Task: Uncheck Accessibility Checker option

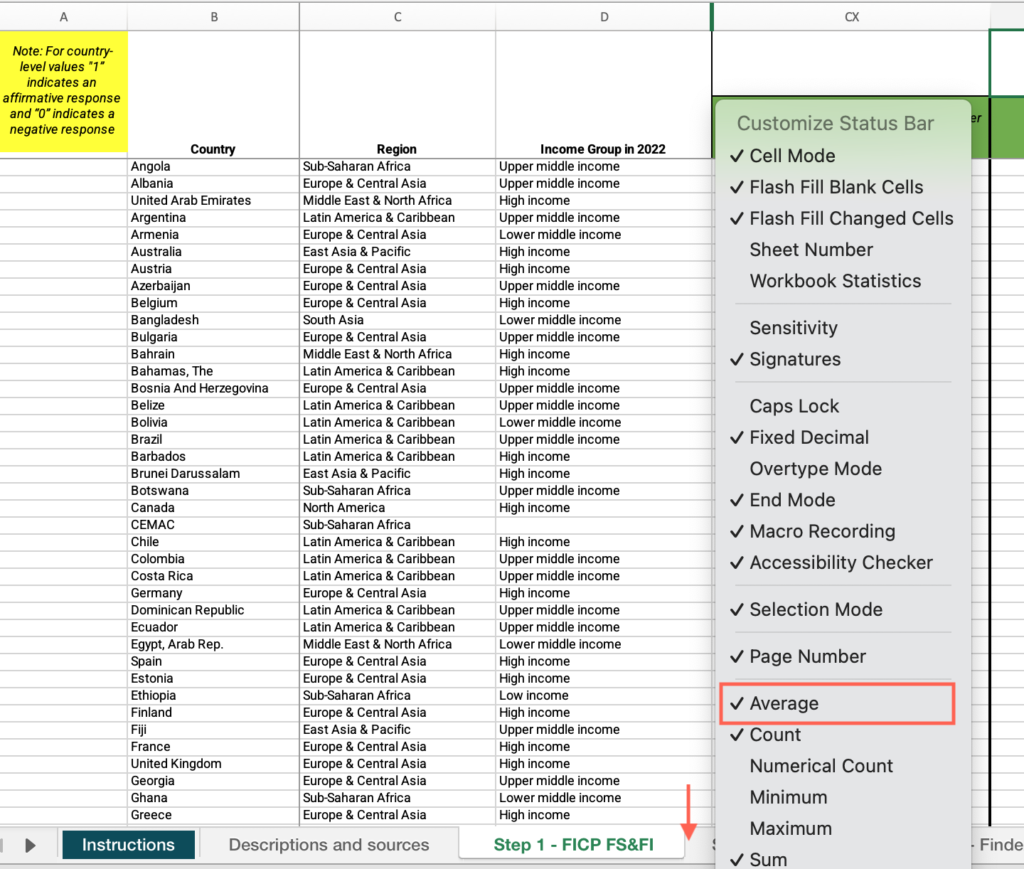Action: (x=843, y=563)
